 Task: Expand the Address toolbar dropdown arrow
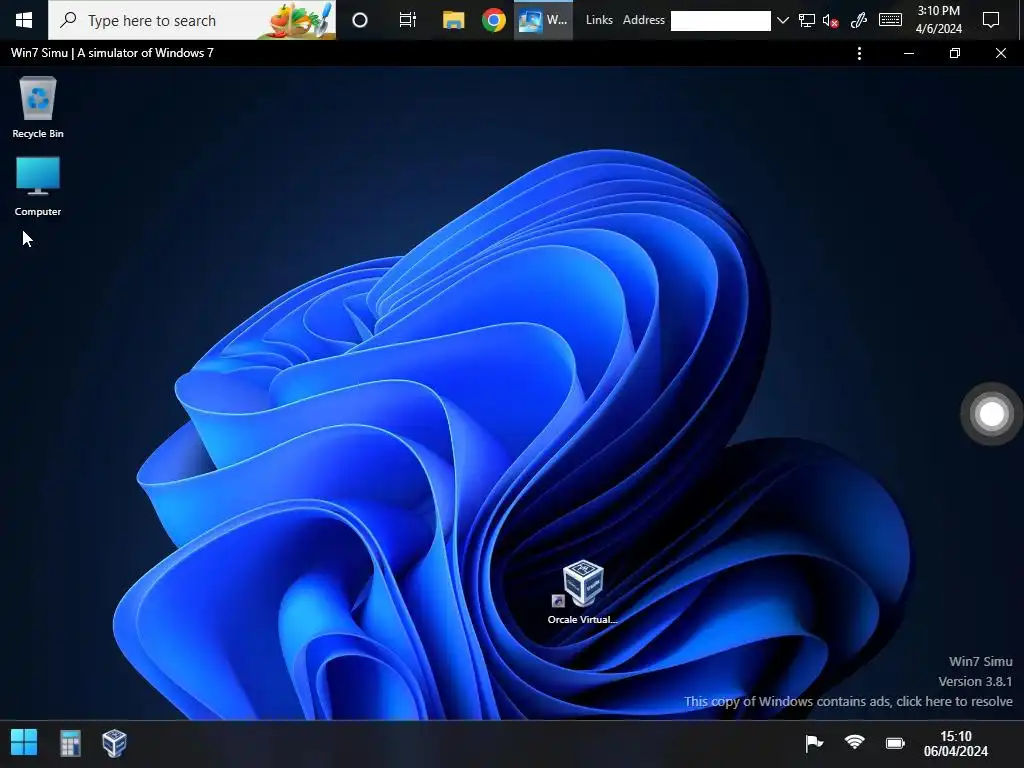782,21
